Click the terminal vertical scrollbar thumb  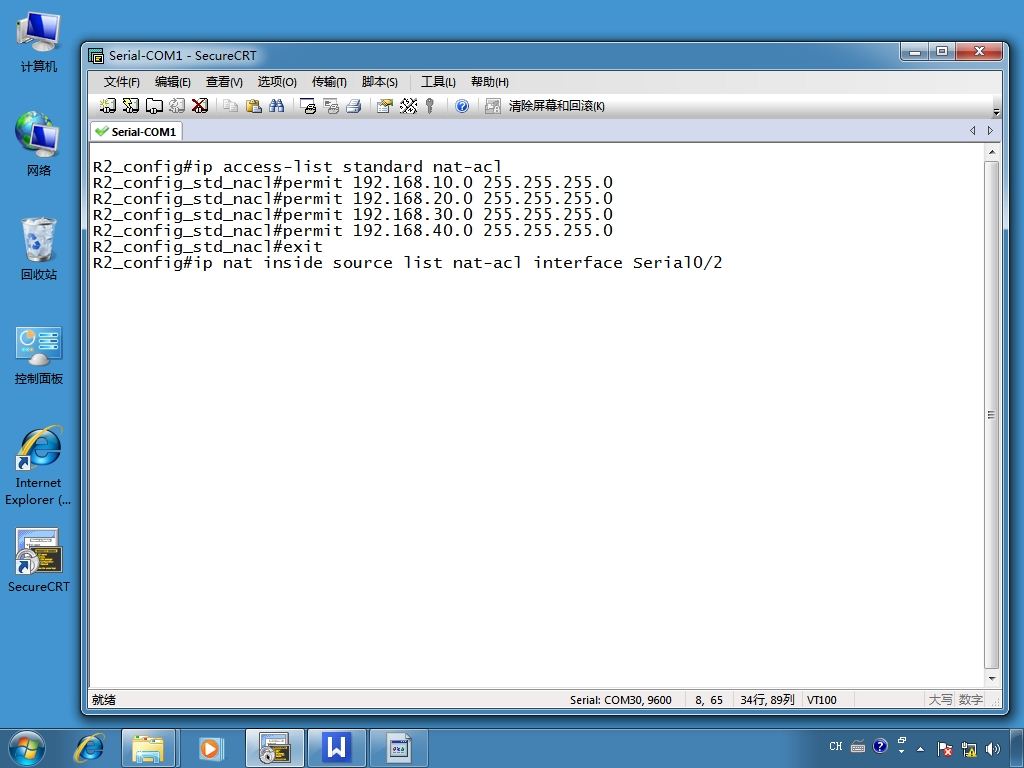pos(991,415)
